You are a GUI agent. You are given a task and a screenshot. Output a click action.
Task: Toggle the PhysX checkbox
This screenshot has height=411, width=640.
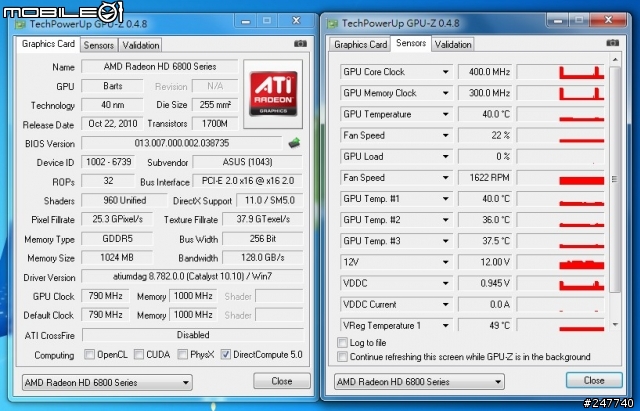point(182,354)
